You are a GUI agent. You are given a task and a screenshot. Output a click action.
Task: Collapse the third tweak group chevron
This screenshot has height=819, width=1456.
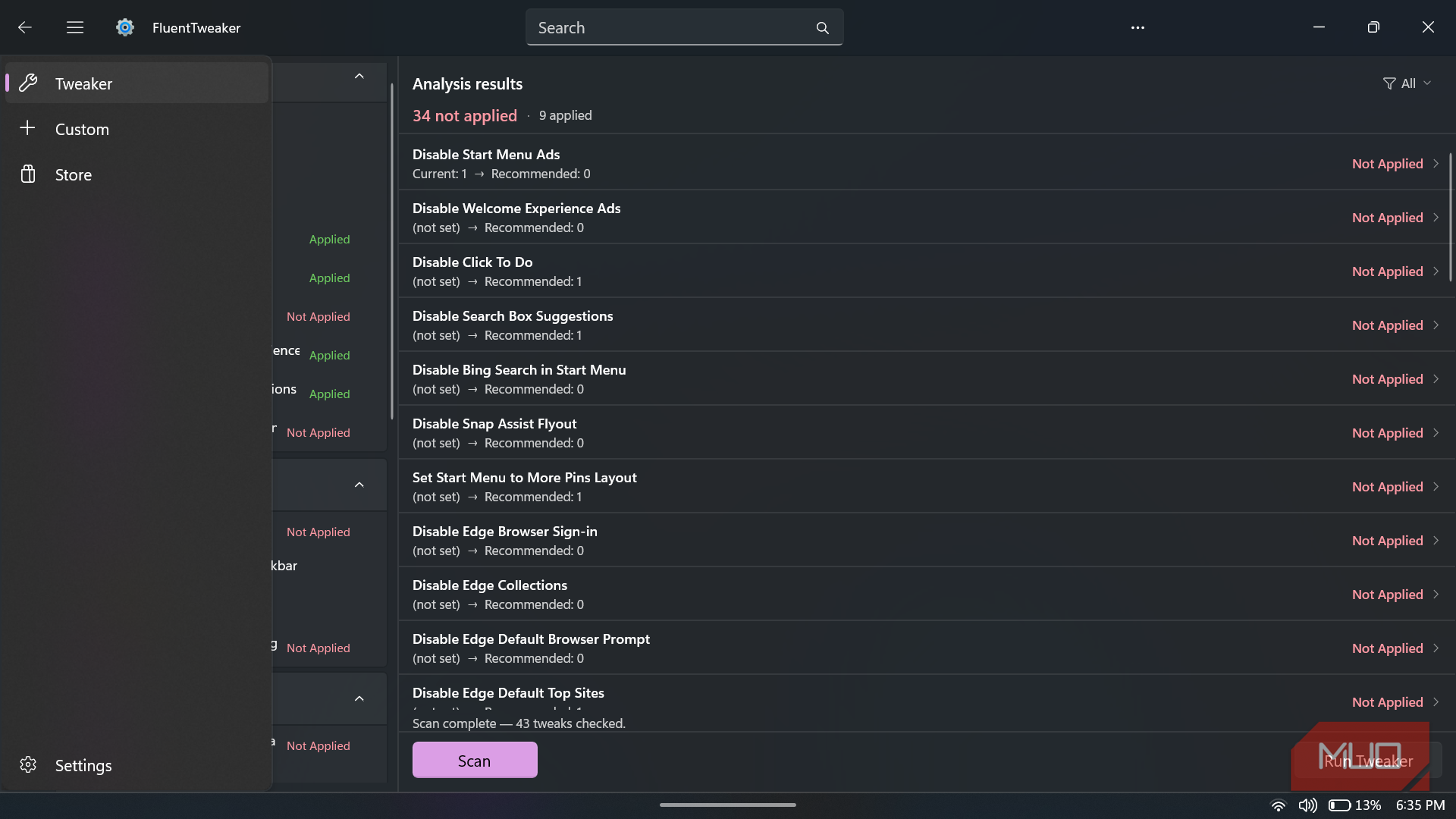click(359, 698)
